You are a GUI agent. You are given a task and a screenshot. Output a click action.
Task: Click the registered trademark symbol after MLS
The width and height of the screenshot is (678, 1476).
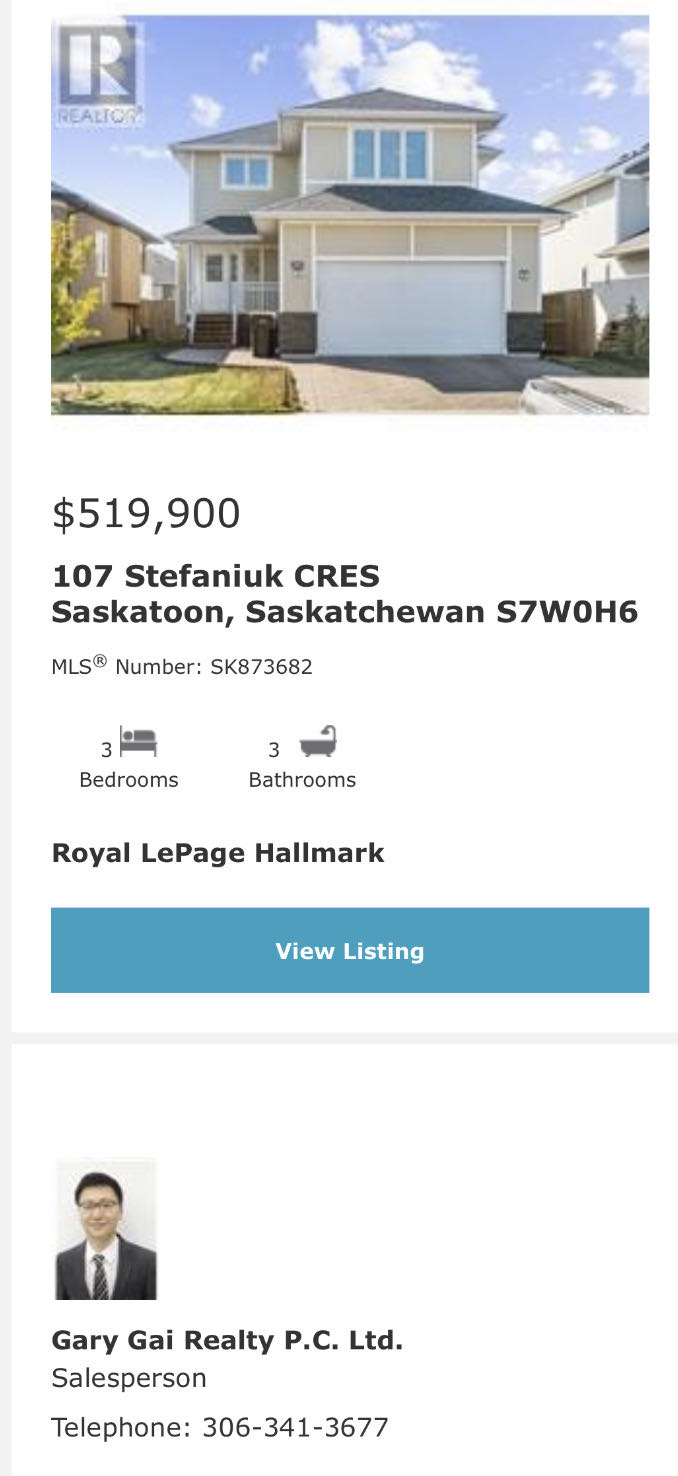100,661
